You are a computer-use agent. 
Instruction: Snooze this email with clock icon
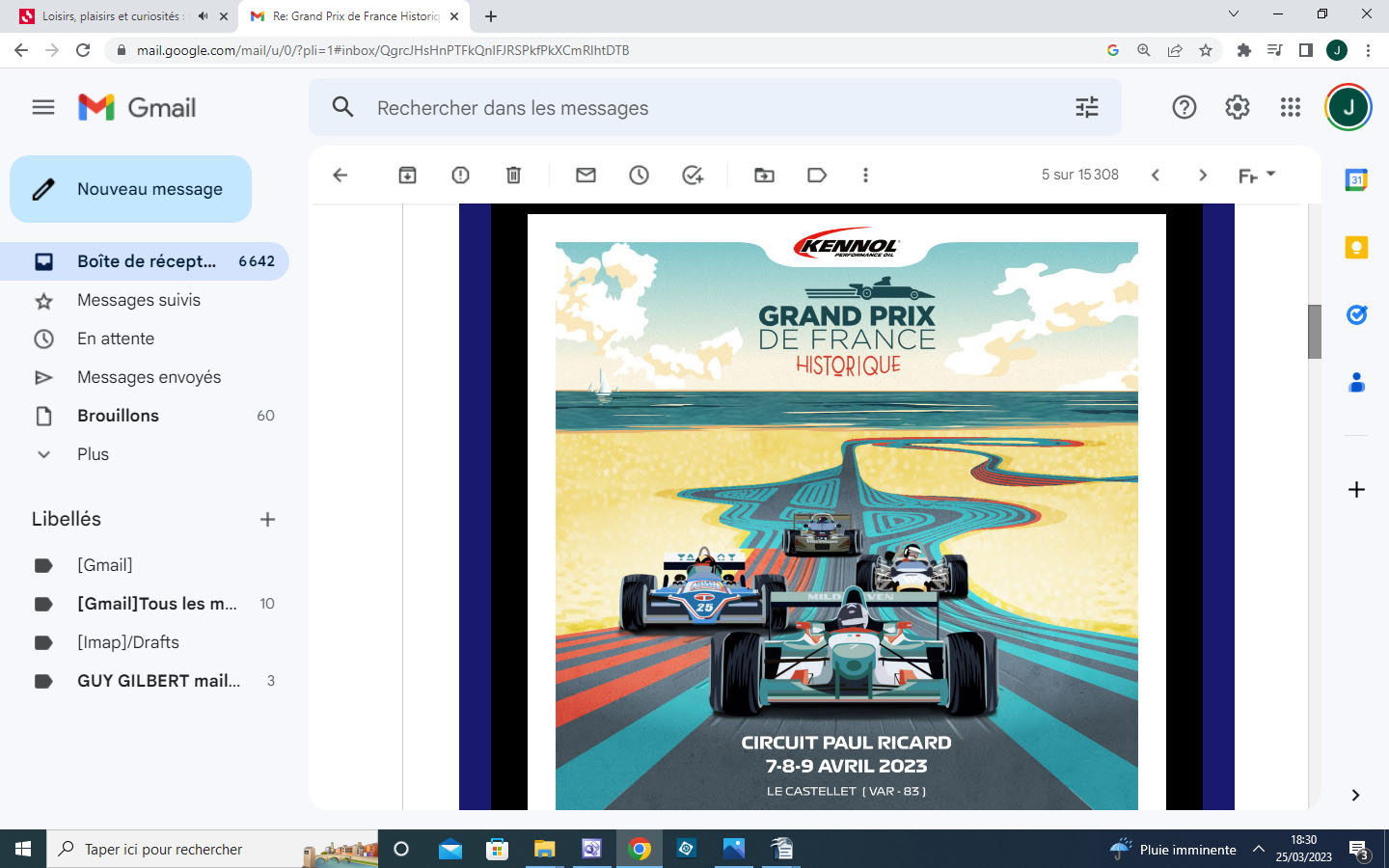640,175
